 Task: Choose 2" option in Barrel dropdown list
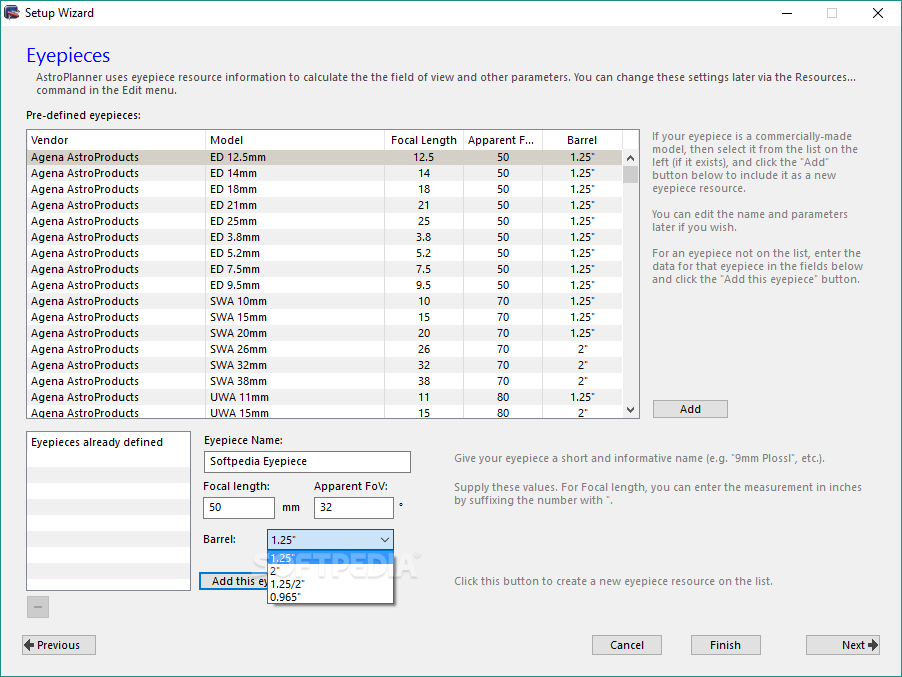click(330, 571)
